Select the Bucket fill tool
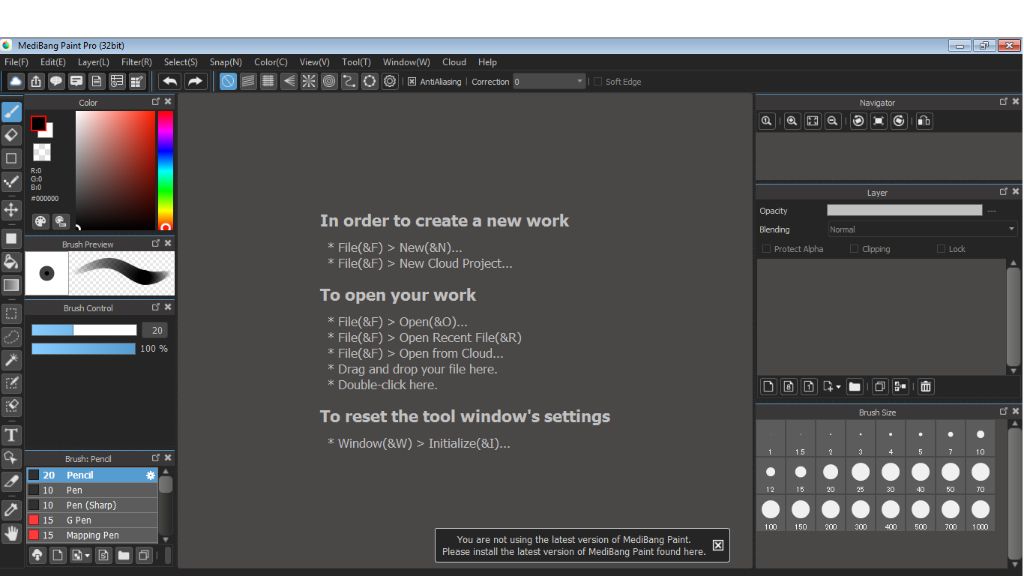 11,262
